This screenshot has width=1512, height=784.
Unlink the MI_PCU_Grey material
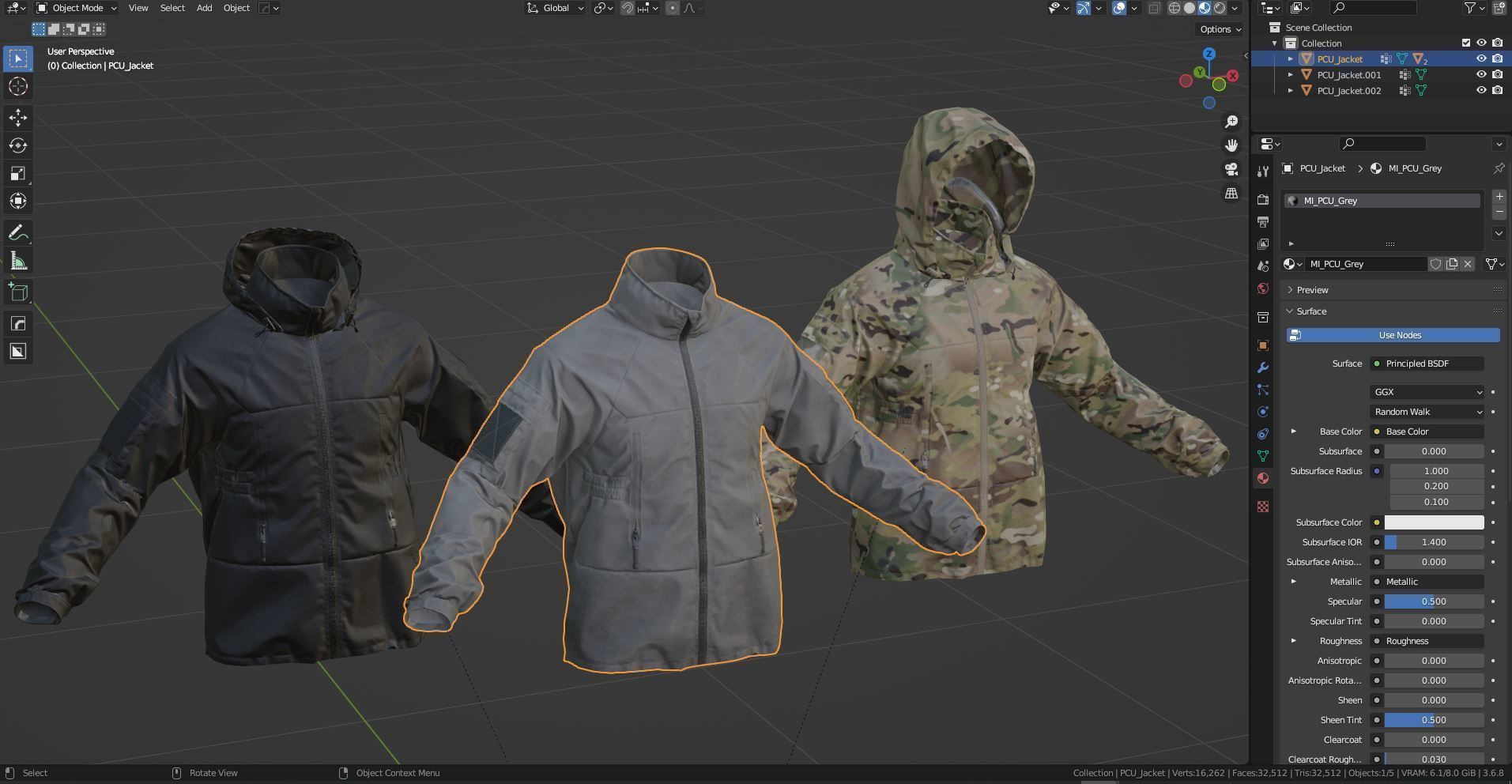tap(1468, 264)
